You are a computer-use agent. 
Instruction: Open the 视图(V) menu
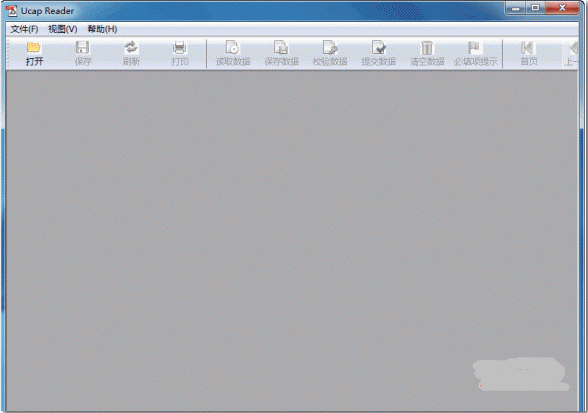(63, 29)
